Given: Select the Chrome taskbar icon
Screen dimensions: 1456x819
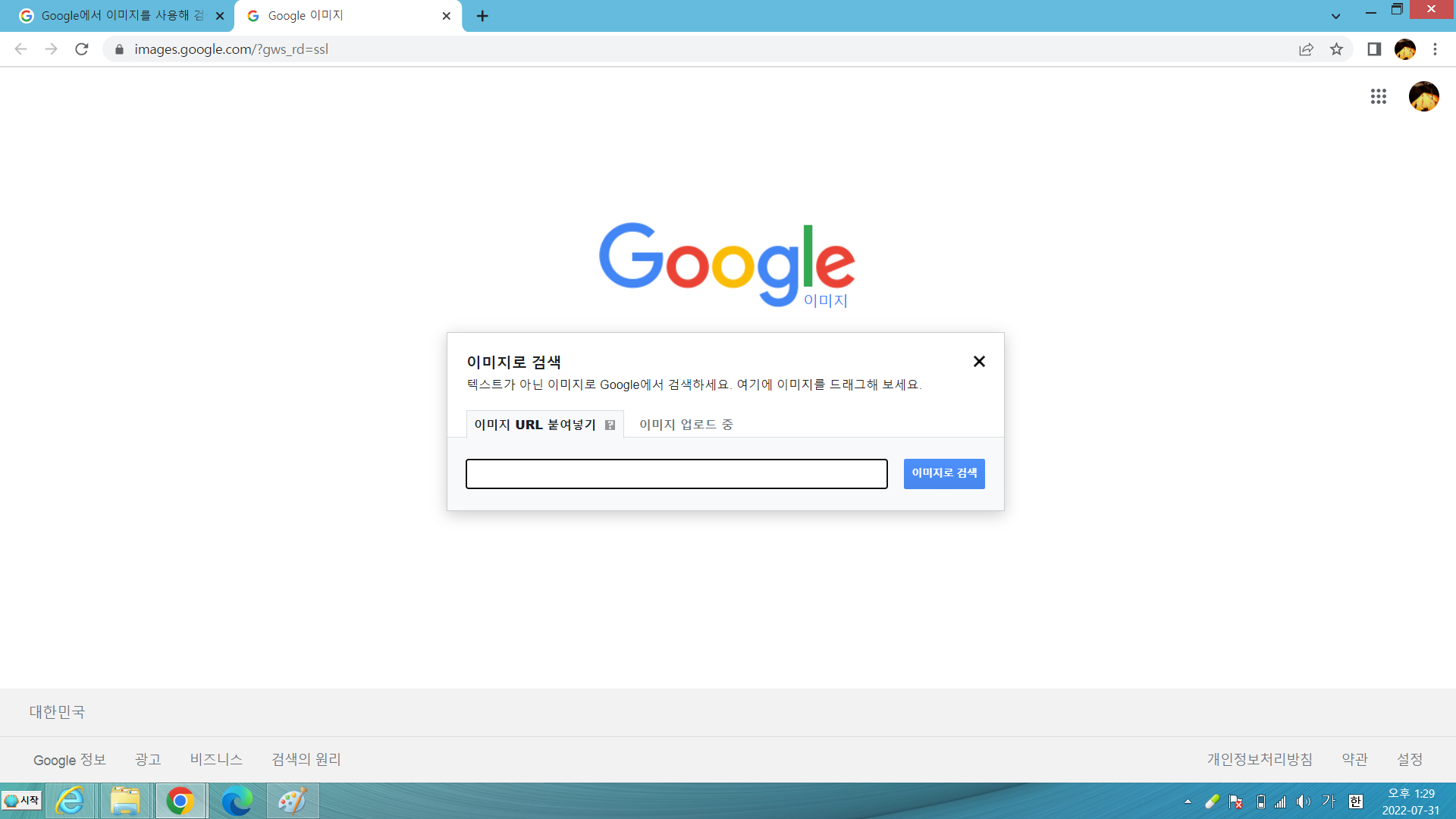Looking at the screenshot, I should coord(180,801).
